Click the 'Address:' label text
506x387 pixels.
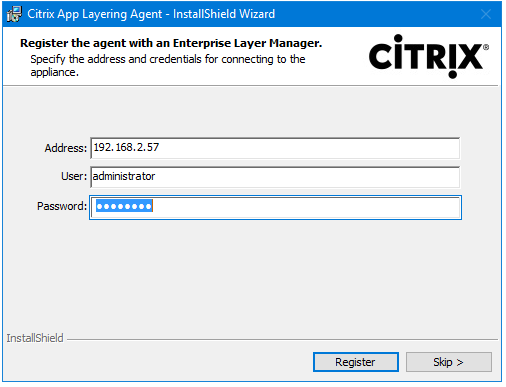pos(66,148)
